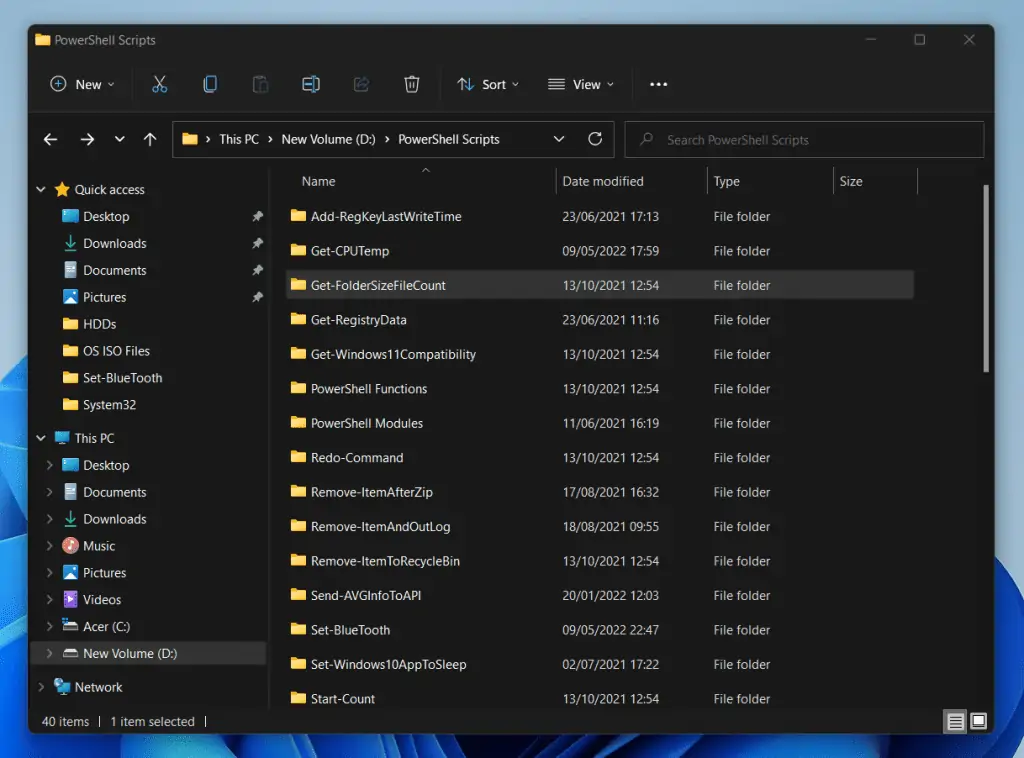Open the View layout dropdown
1024x758 pixels.
click(x=581, y=84)
